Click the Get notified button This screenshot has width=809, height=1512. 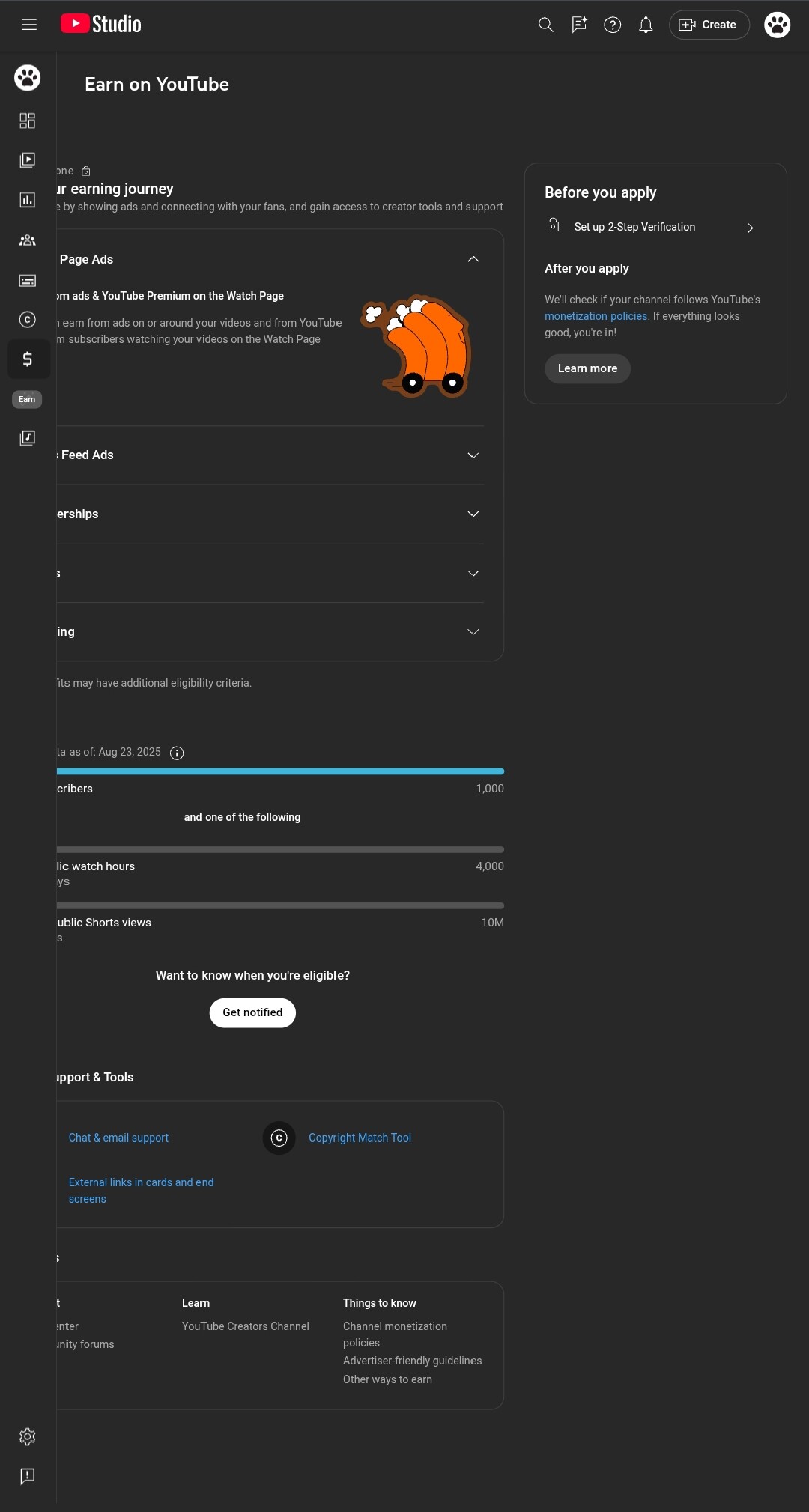(x=252, y=1012)
